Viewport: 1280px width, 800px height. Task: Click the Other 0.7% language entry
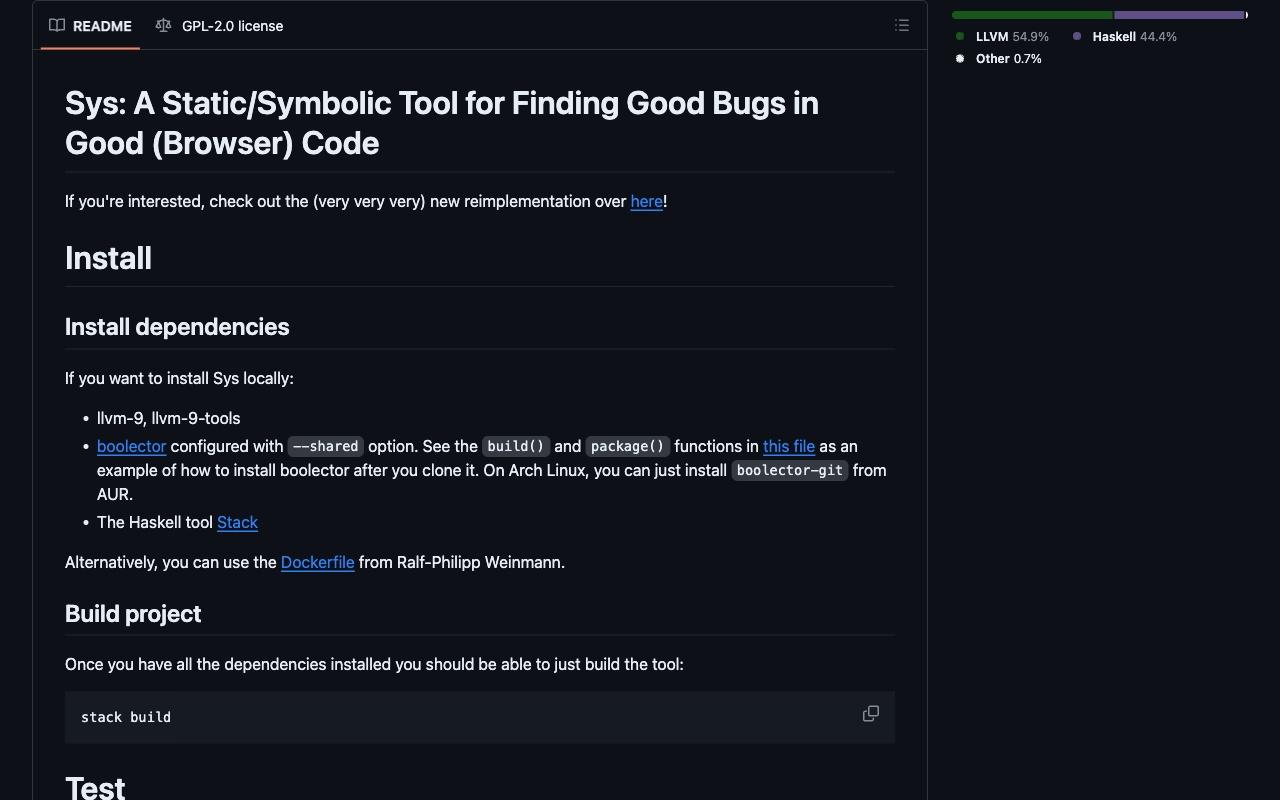point(998,59)
